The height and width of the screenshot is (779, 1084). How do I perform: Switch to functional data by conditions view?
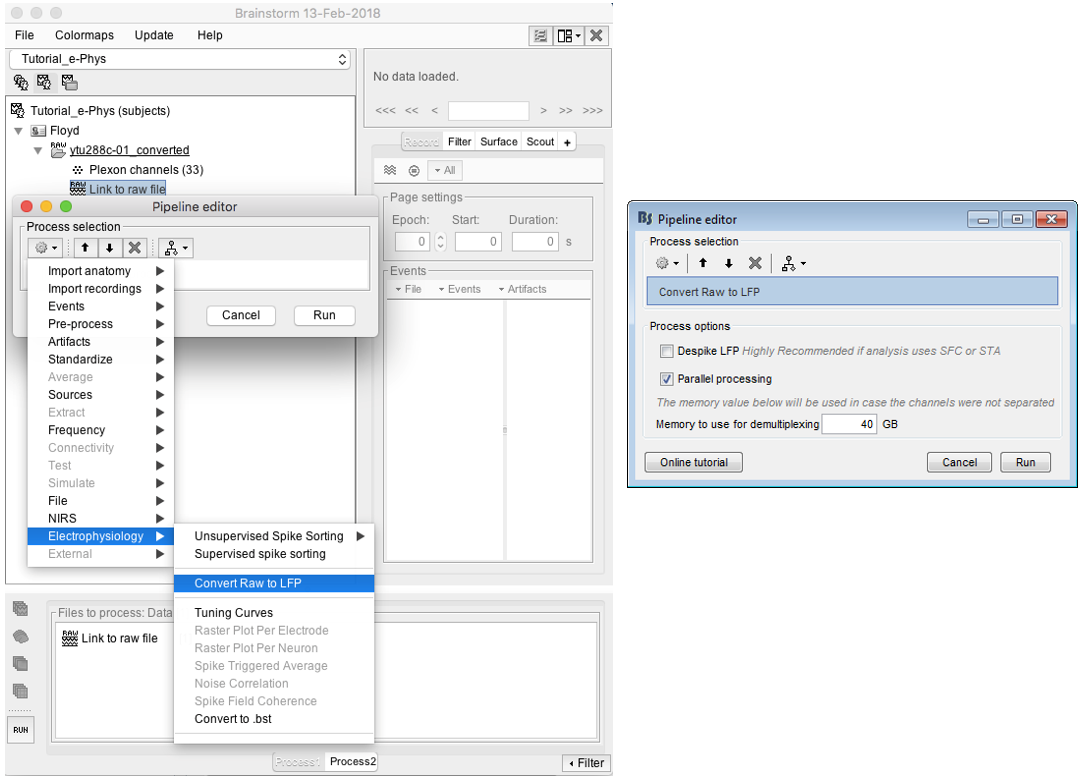[x=69, y=83]
